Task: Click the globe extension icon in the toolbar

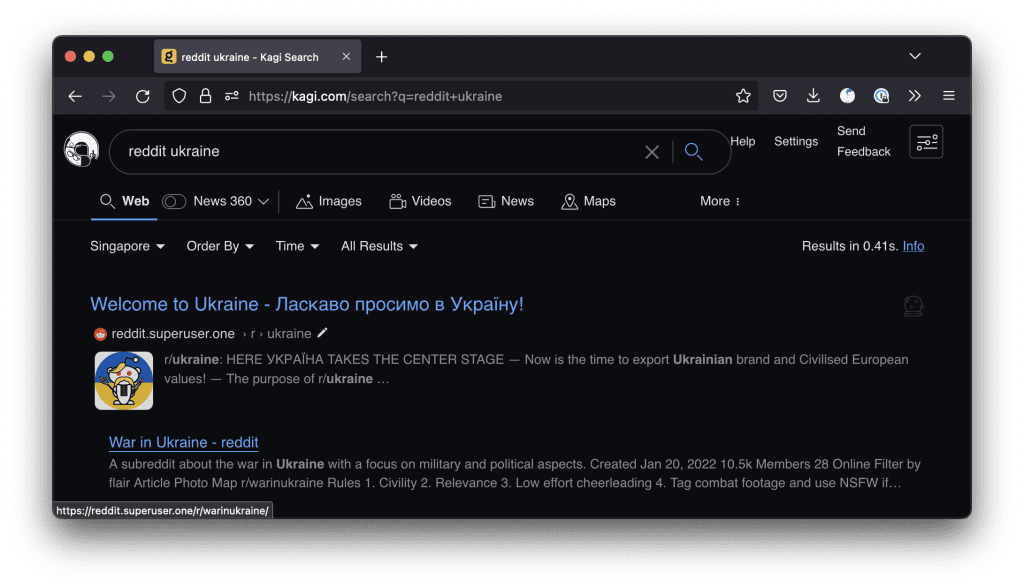Action: [881, 96]
